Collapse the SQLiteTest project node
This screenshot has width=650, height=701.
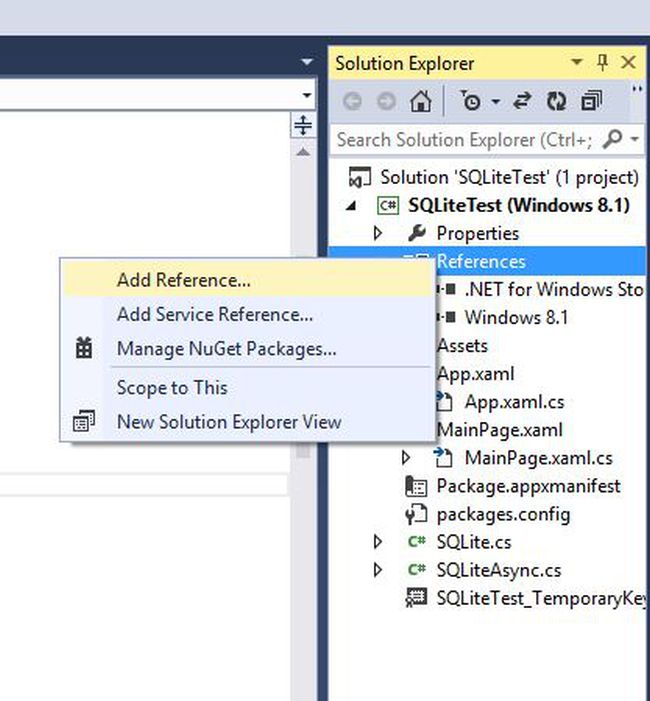click(350, 205)
